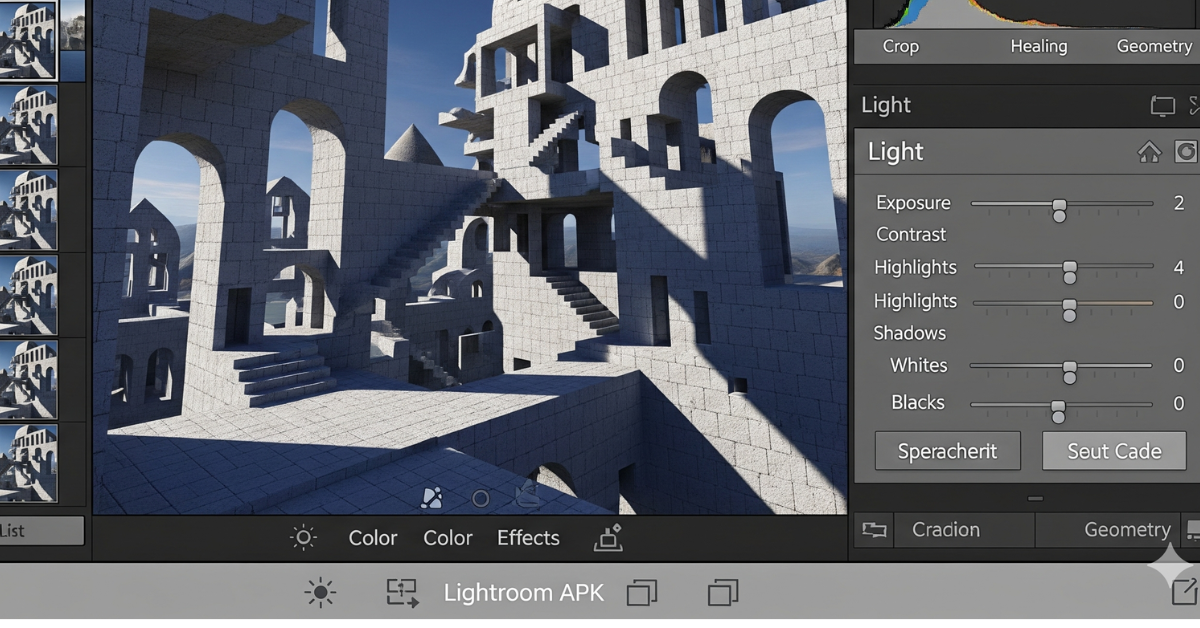This screenshot has width=1200, height=628.
Task: Expand the Geometry panel at bottom right
Action: [x=1127, y=530]
